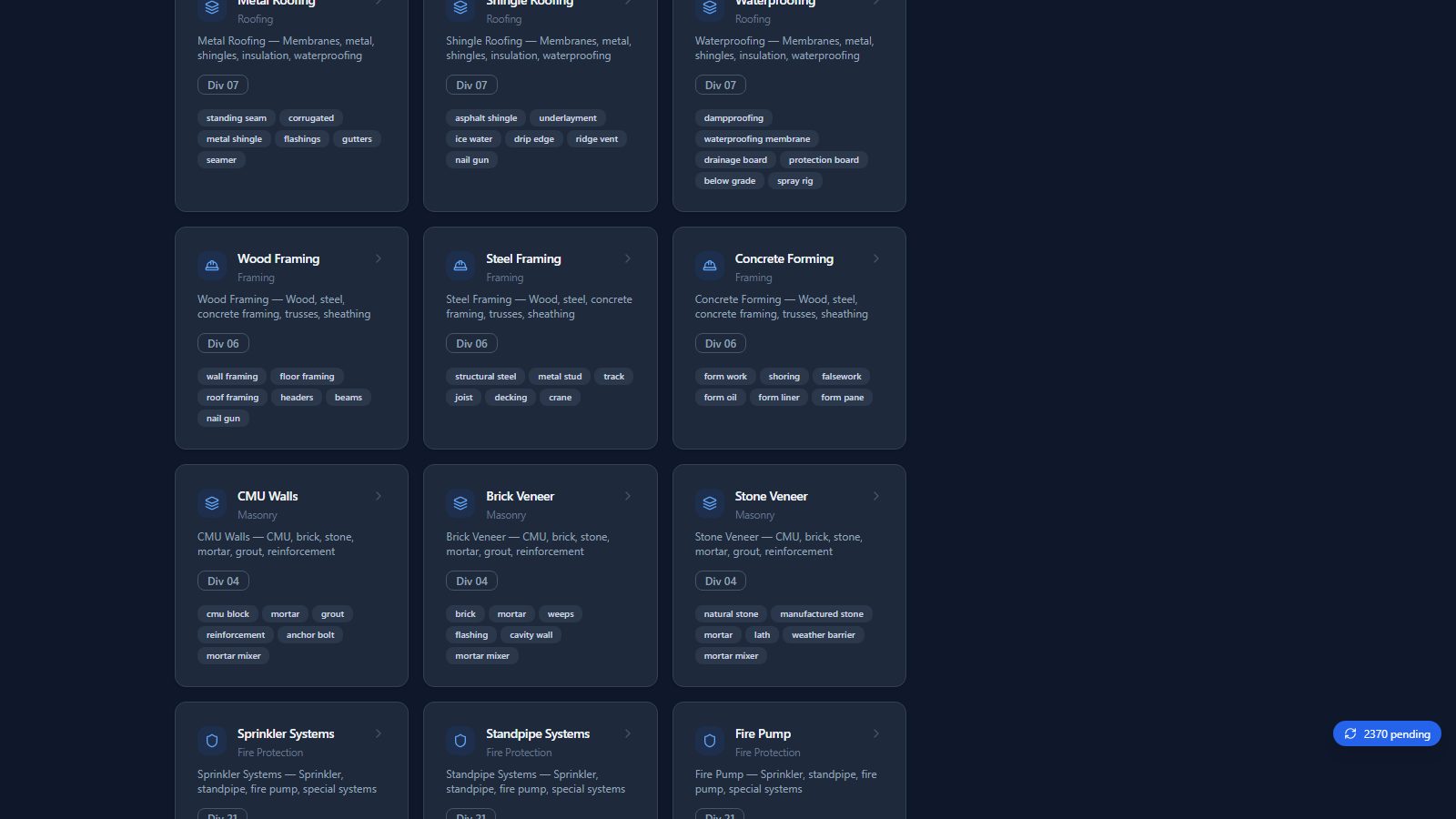Click the Sprinkler Systems shield icon
This screenshot has width=1456, height=819.
(212, 741)
